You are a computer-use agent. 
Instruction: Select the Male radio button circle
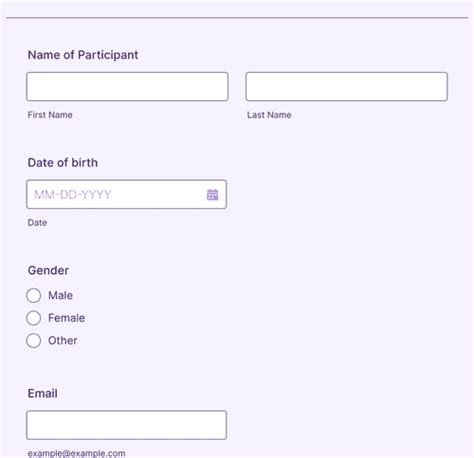tap(34, 295)
